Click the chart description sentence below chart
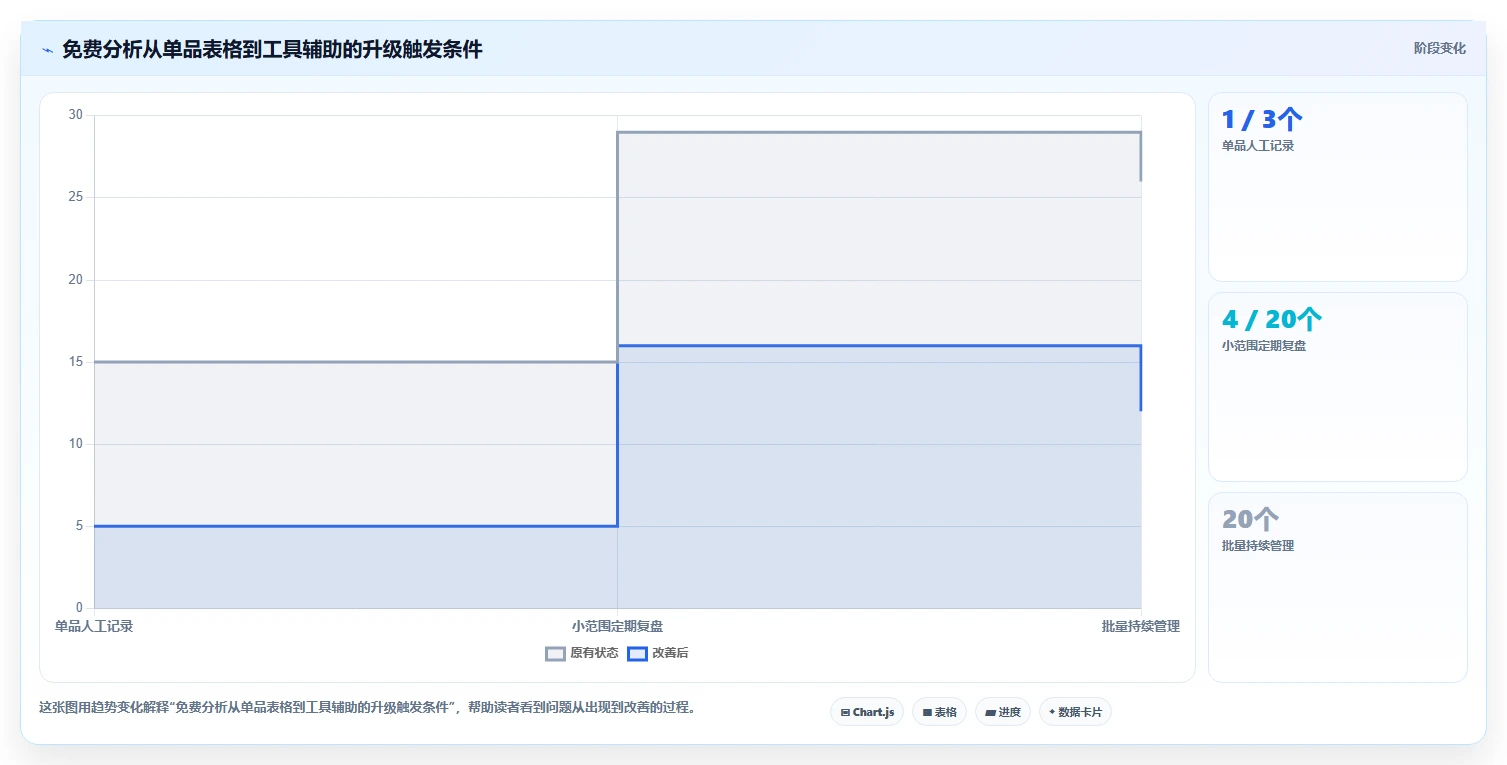The width and height of the screenshot is (1507, 765). [x=367, y=708]
